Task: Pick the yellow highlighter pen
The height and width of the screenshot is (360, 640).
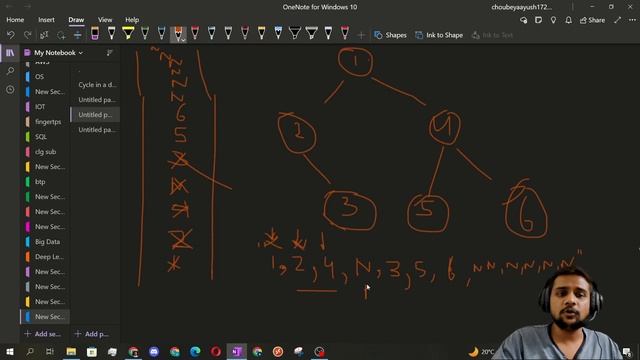Action: pos(128,33)
